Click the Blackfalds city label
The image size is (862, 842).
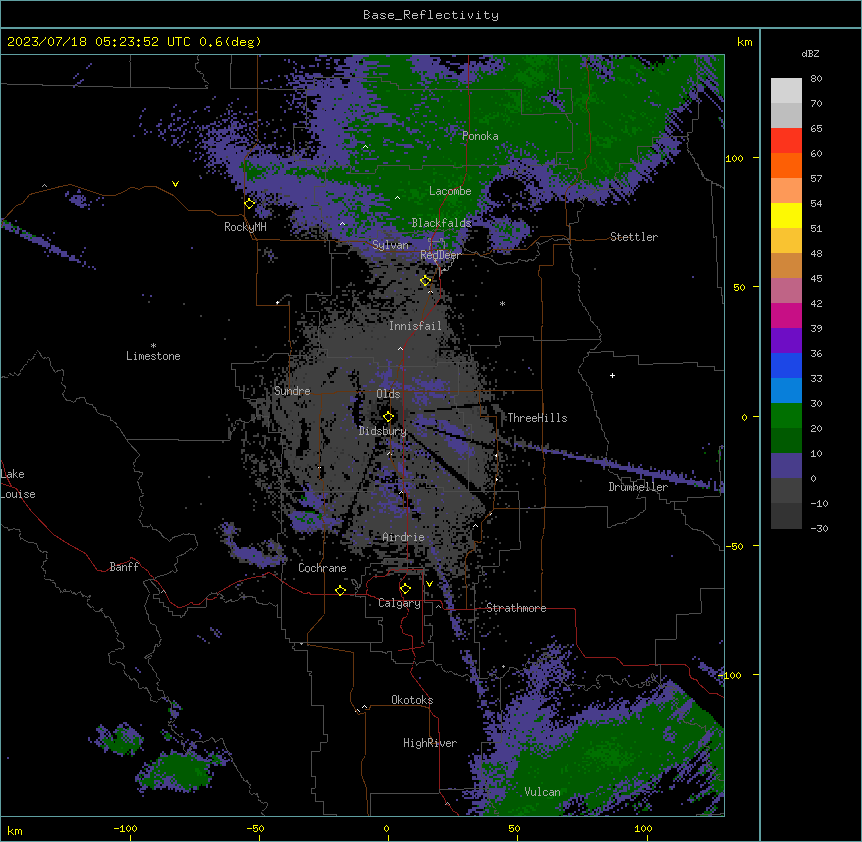pyautogui.click(x=441, y=223)
